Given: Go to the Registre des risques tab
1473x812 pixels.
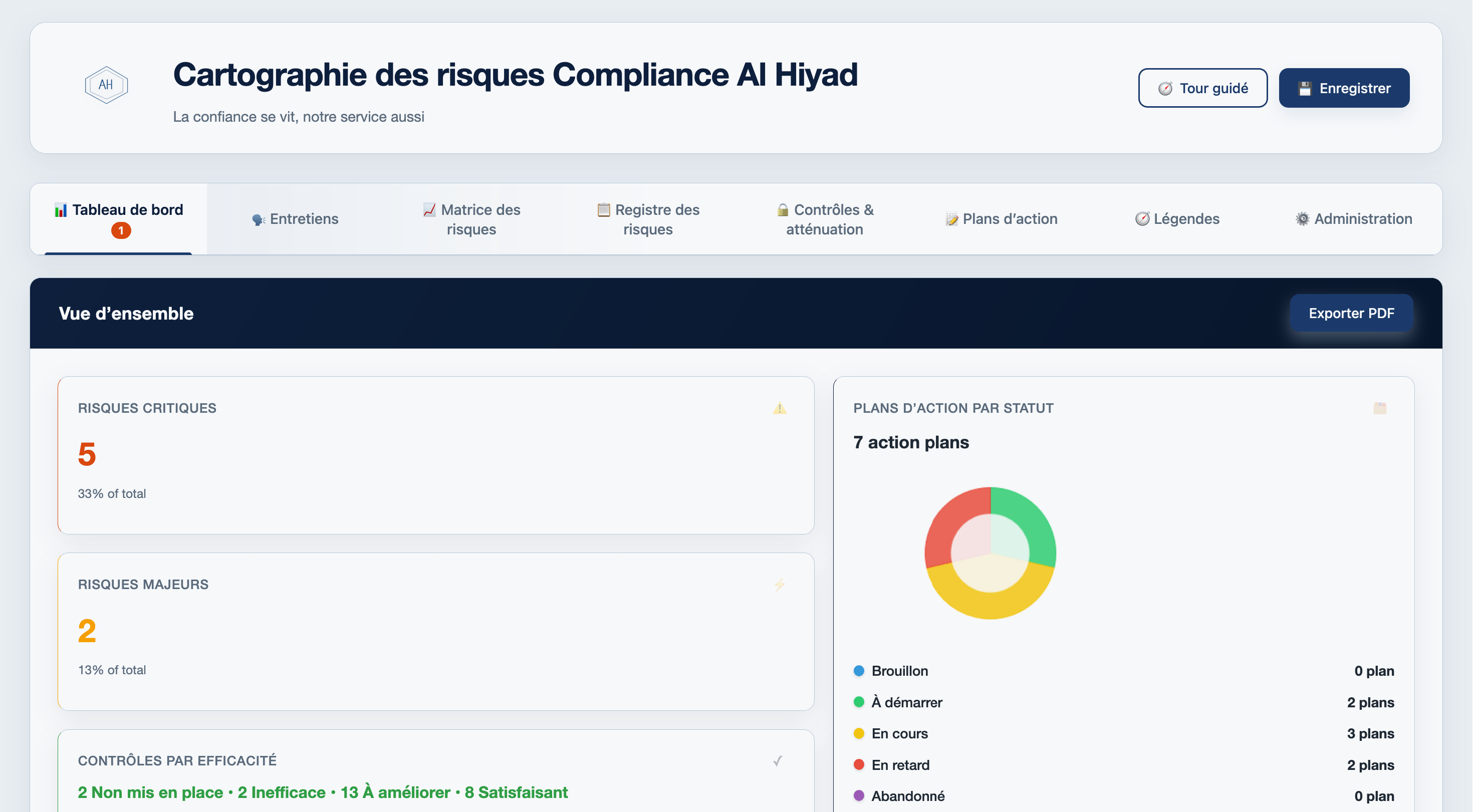Looking at the screenshot, I should coord(648,219).
